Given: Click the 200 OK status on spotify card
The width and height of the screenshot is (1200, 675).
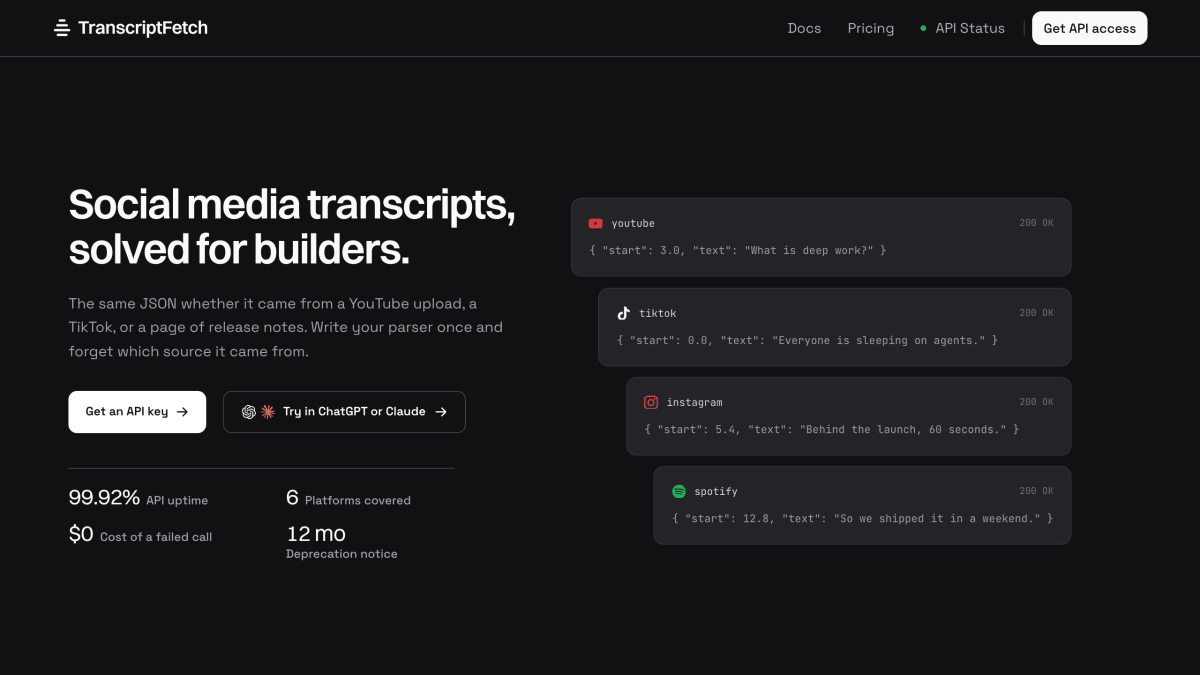Looking at the screenshot, I should (1036, 491).
